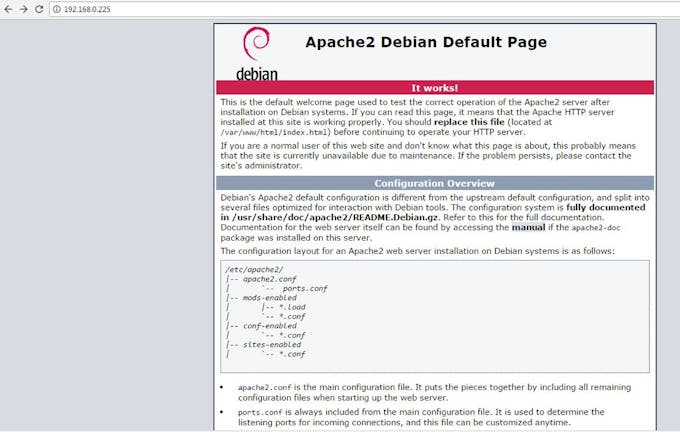Click the Debian swirl logo
Image resolution: width=680 pixels, height=432 pixels.
coord(256,43)
